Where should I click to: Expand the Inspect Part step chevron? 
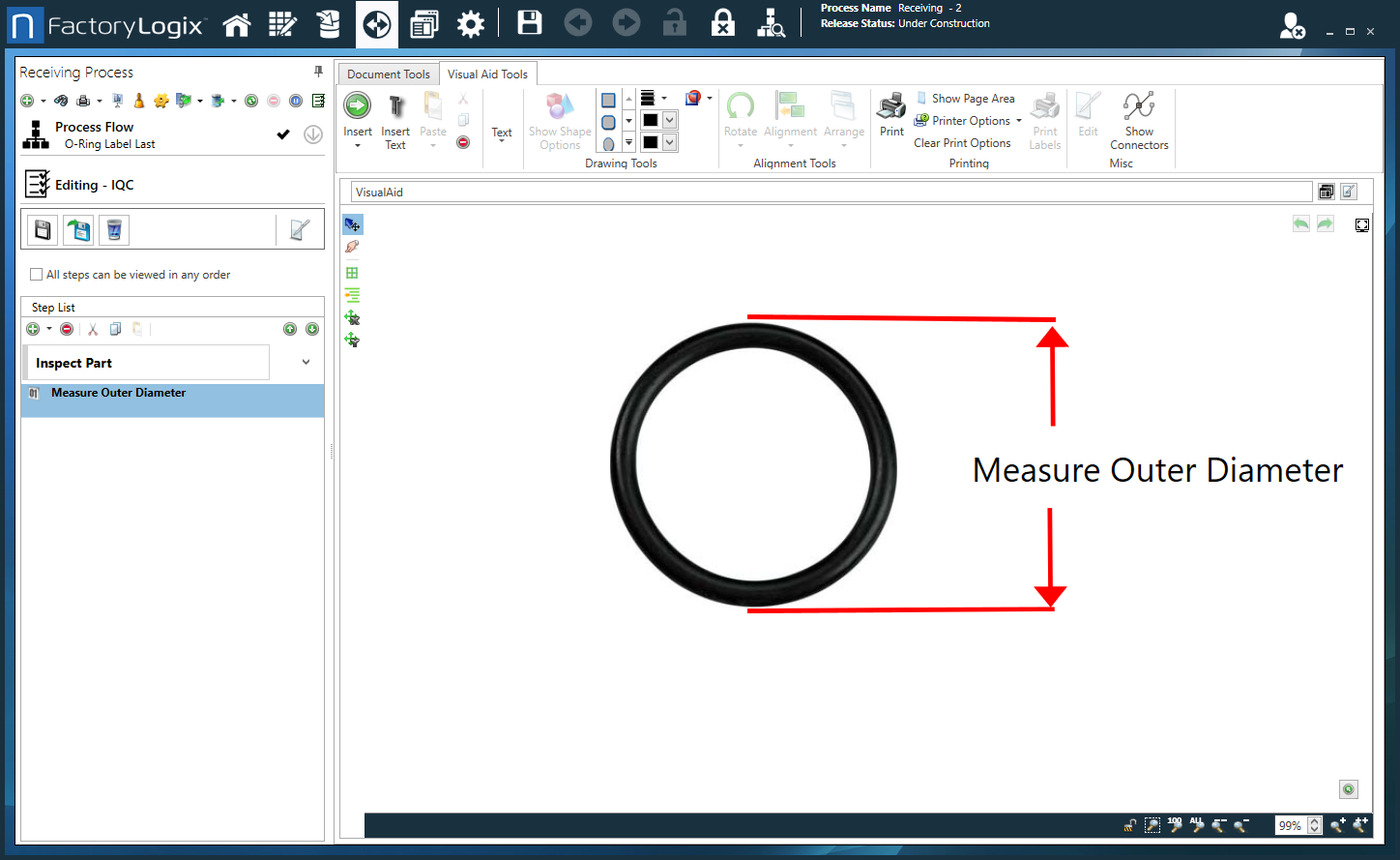coord(306,361)
